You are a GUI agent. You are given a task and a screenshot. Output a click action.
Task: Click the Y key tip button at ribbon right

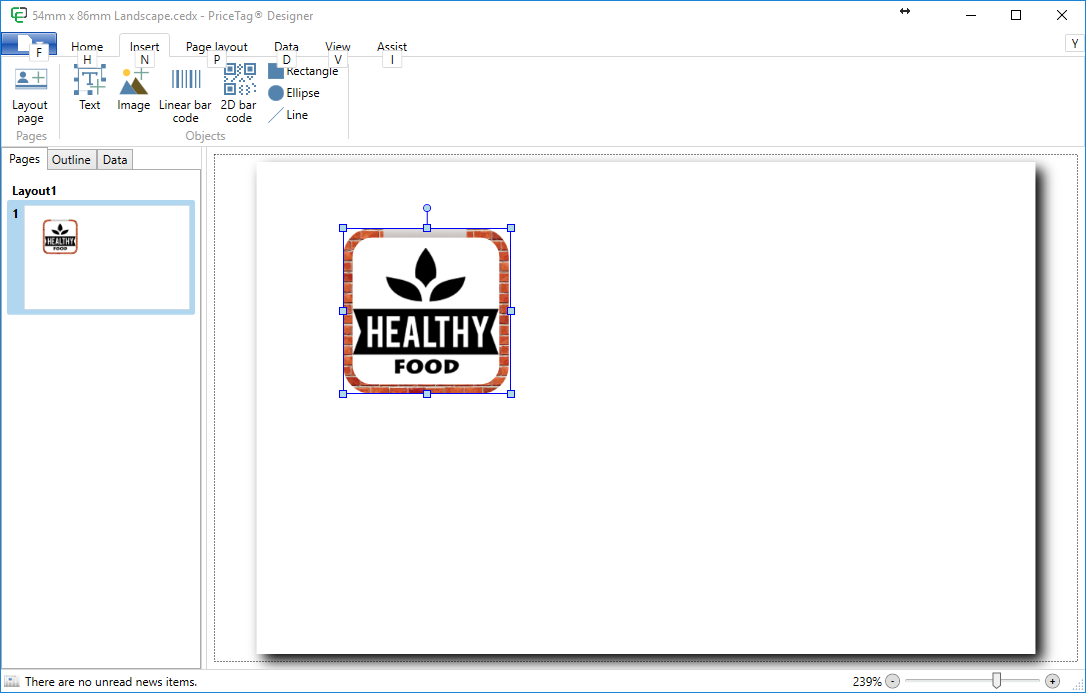[1075, 43]
